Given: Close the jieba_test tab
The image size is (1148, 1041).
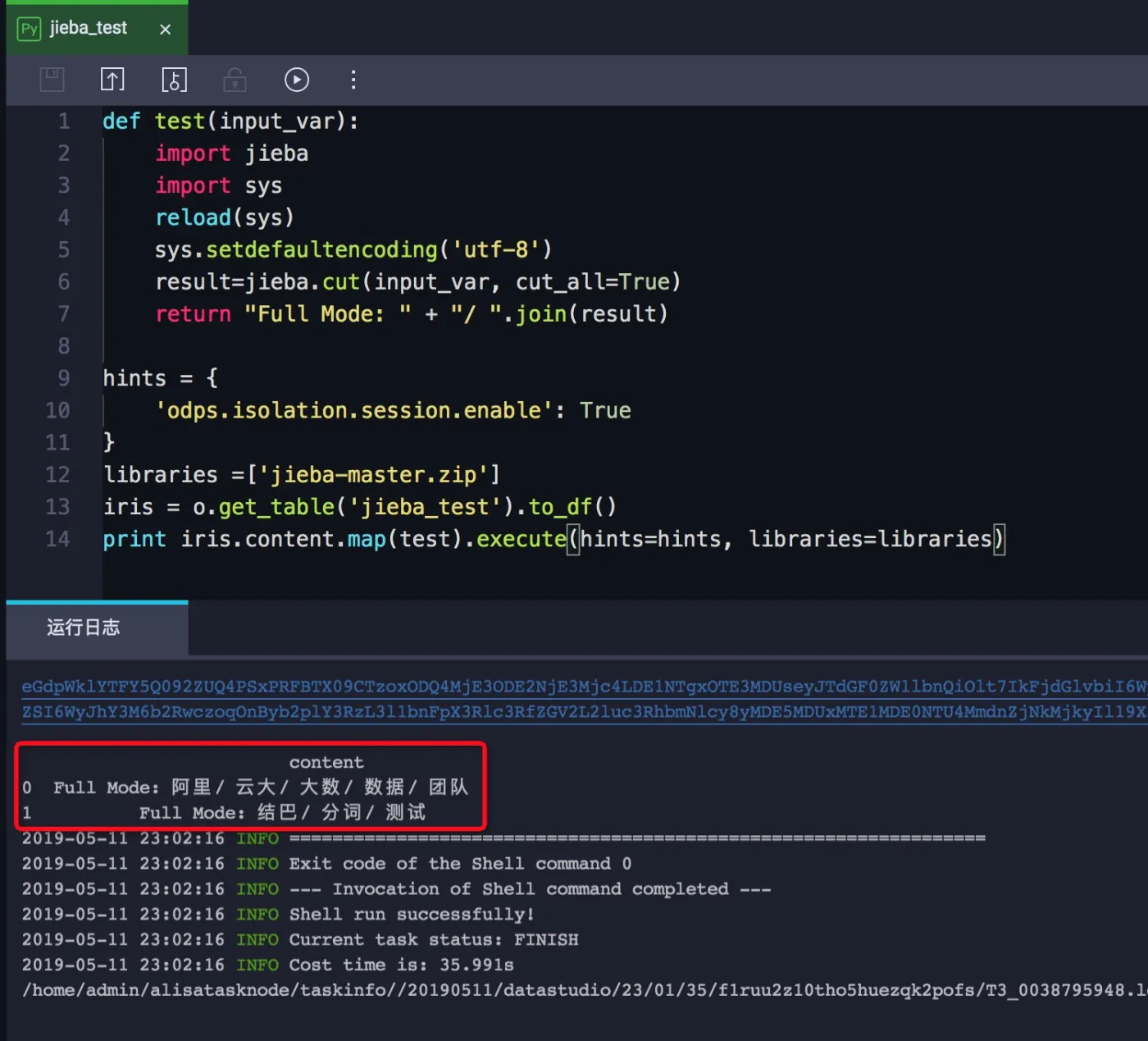Looking at the screenshot, I should 166,30.
